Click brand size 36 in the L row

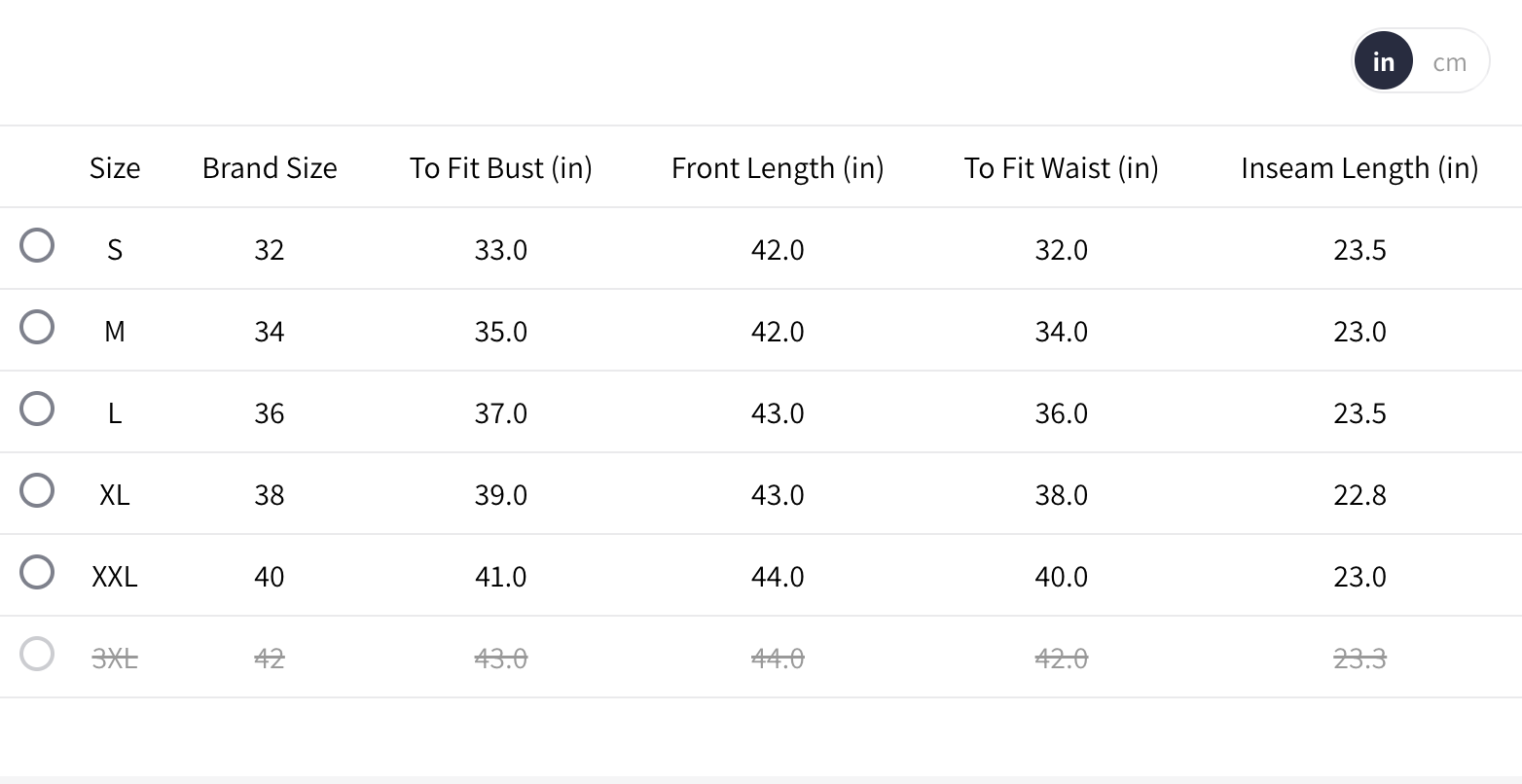pos(270,413)
